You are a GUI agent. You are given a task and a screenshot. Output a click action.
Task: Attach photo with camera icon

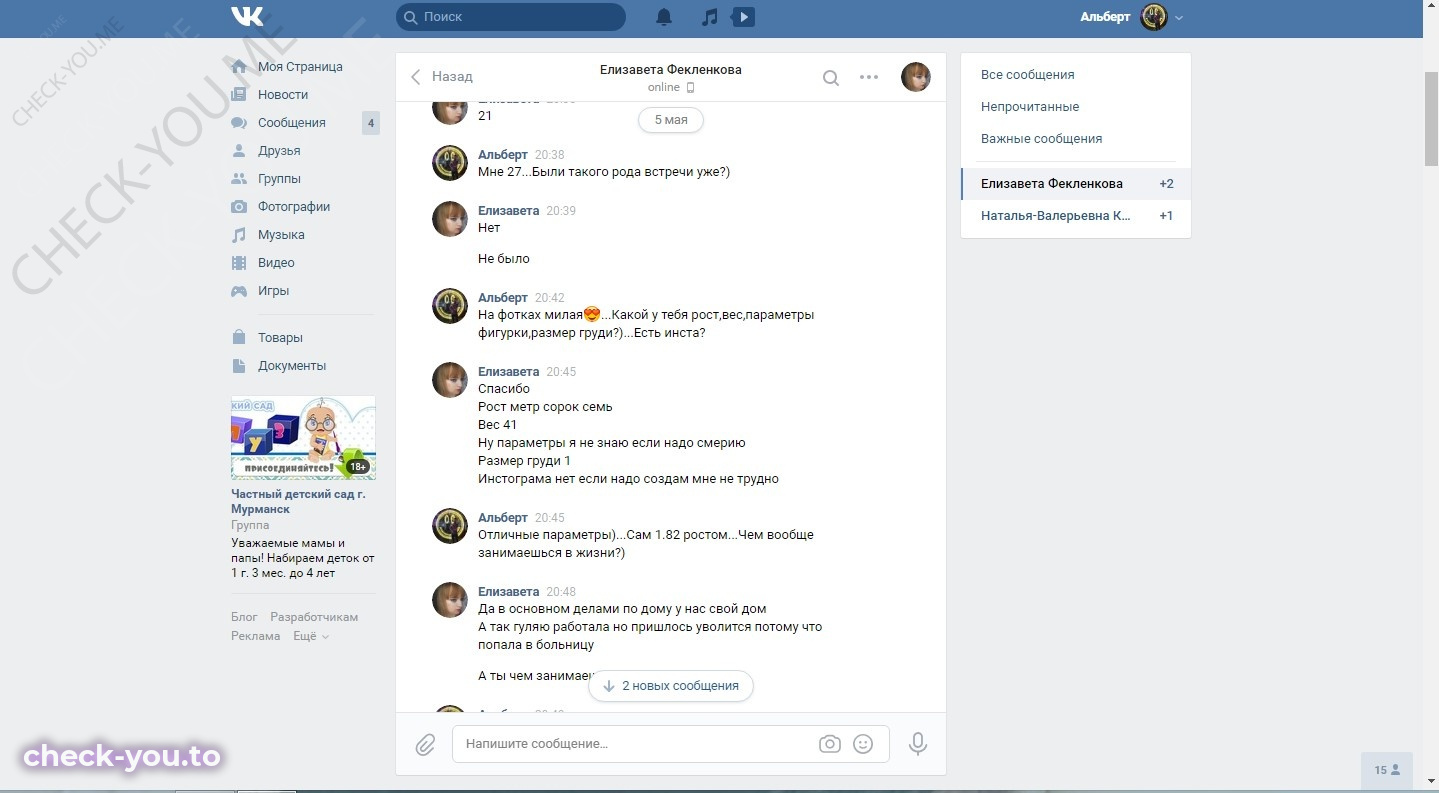click(829, 744)
